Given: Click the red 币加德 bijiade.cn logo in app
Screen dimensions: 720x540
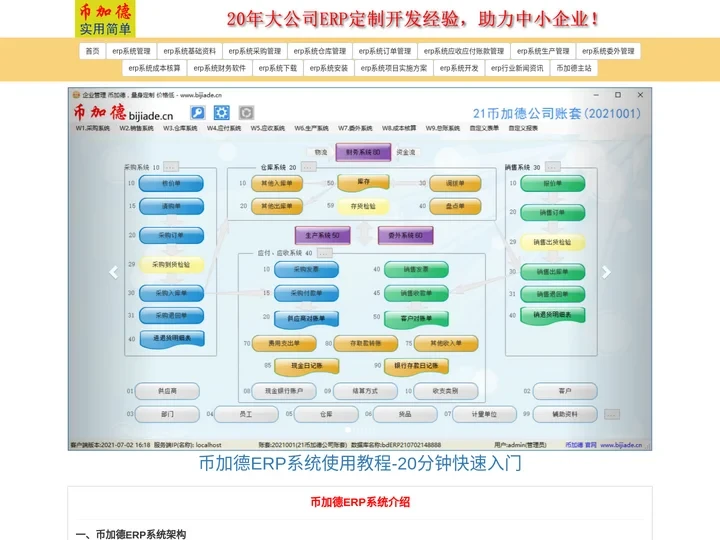Looking at the screenshot, I should pyautogui.click(x=123, y=112).
